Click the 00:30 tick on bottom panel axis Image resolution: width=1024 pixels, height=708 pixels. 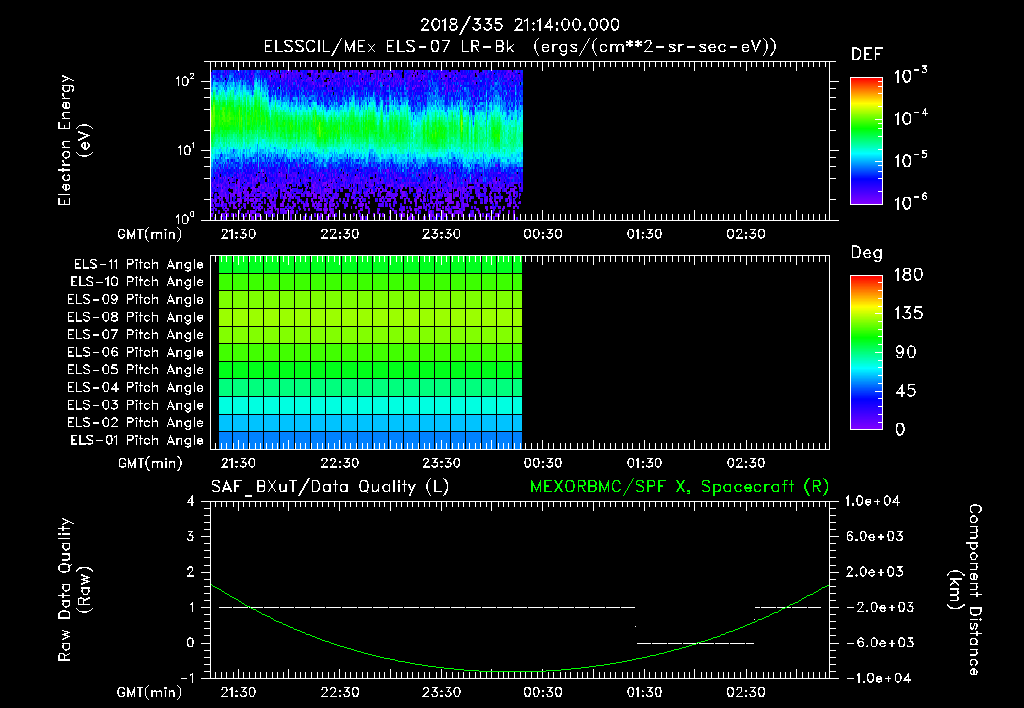(542, 692)
